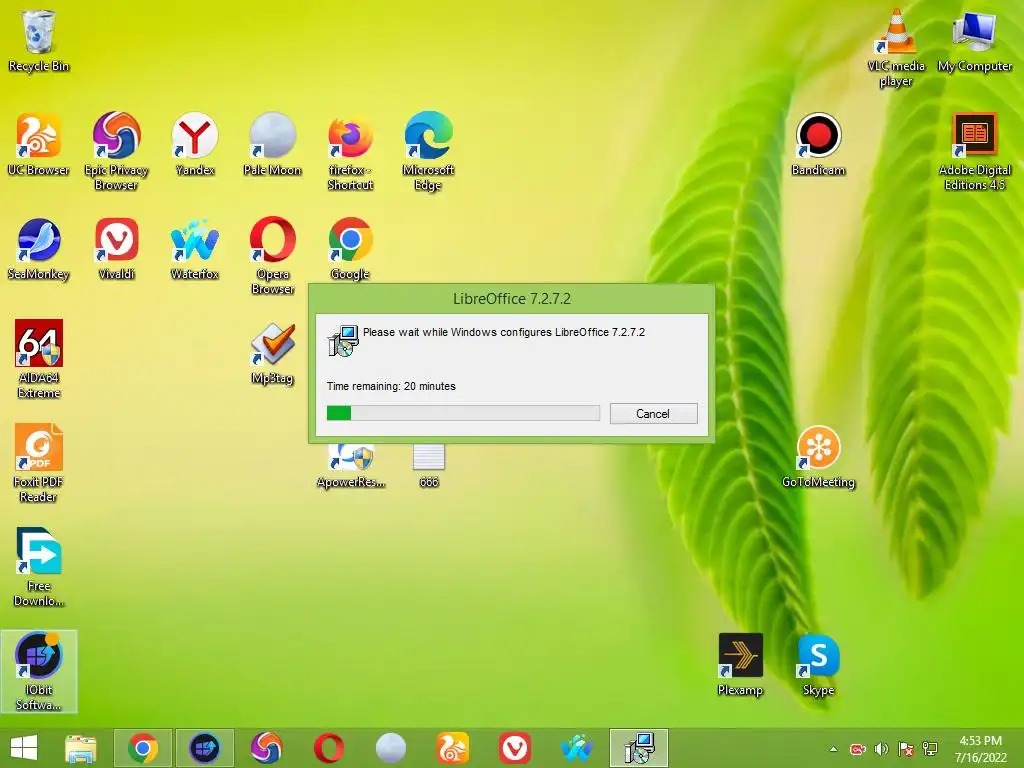
Task: Switch to Chrome in the taskbar
Action: point(143,748)
